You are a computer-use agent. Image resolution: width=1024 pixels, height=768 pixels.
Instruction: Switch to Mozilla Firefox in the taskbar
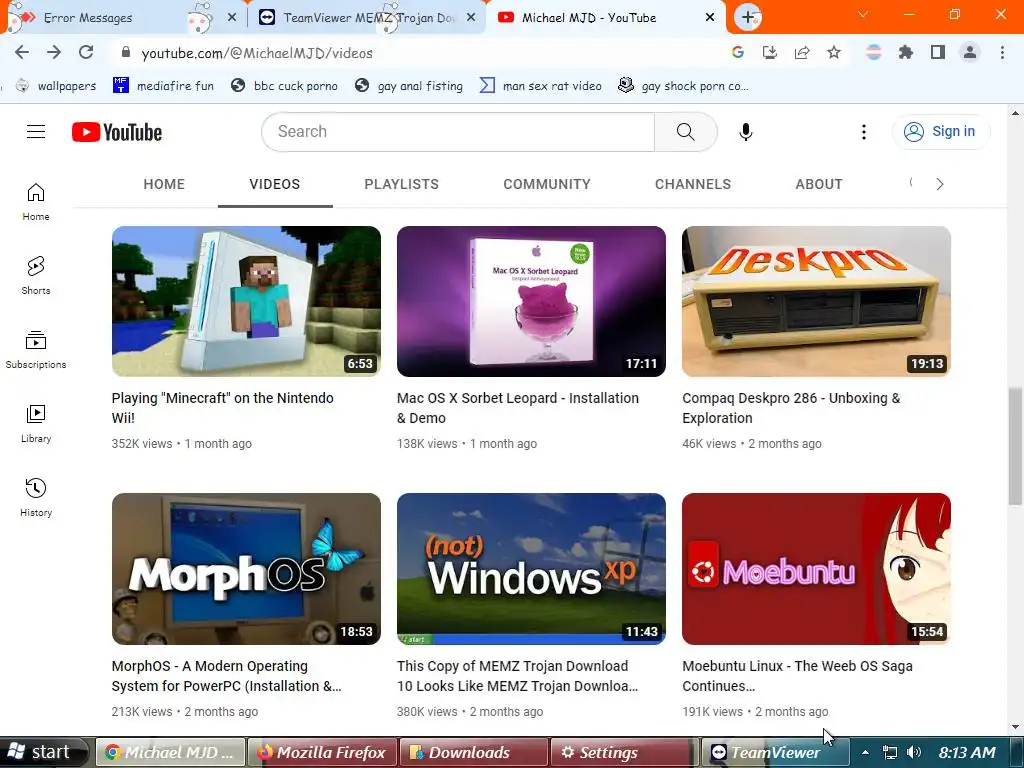323,752
